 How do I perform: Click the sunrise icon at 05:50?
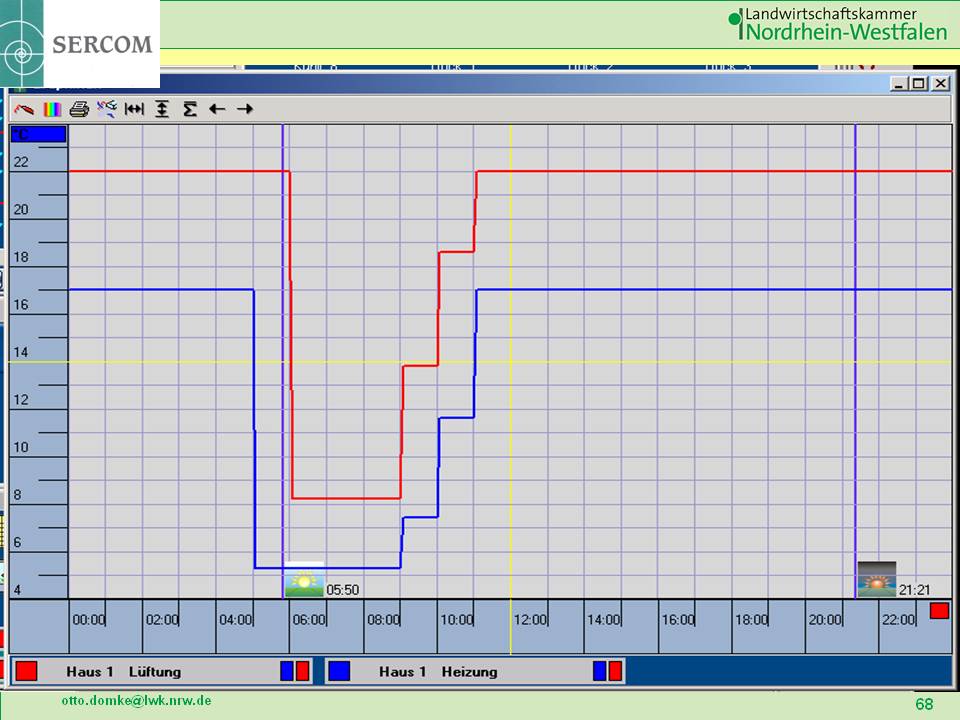pos(304,584)
